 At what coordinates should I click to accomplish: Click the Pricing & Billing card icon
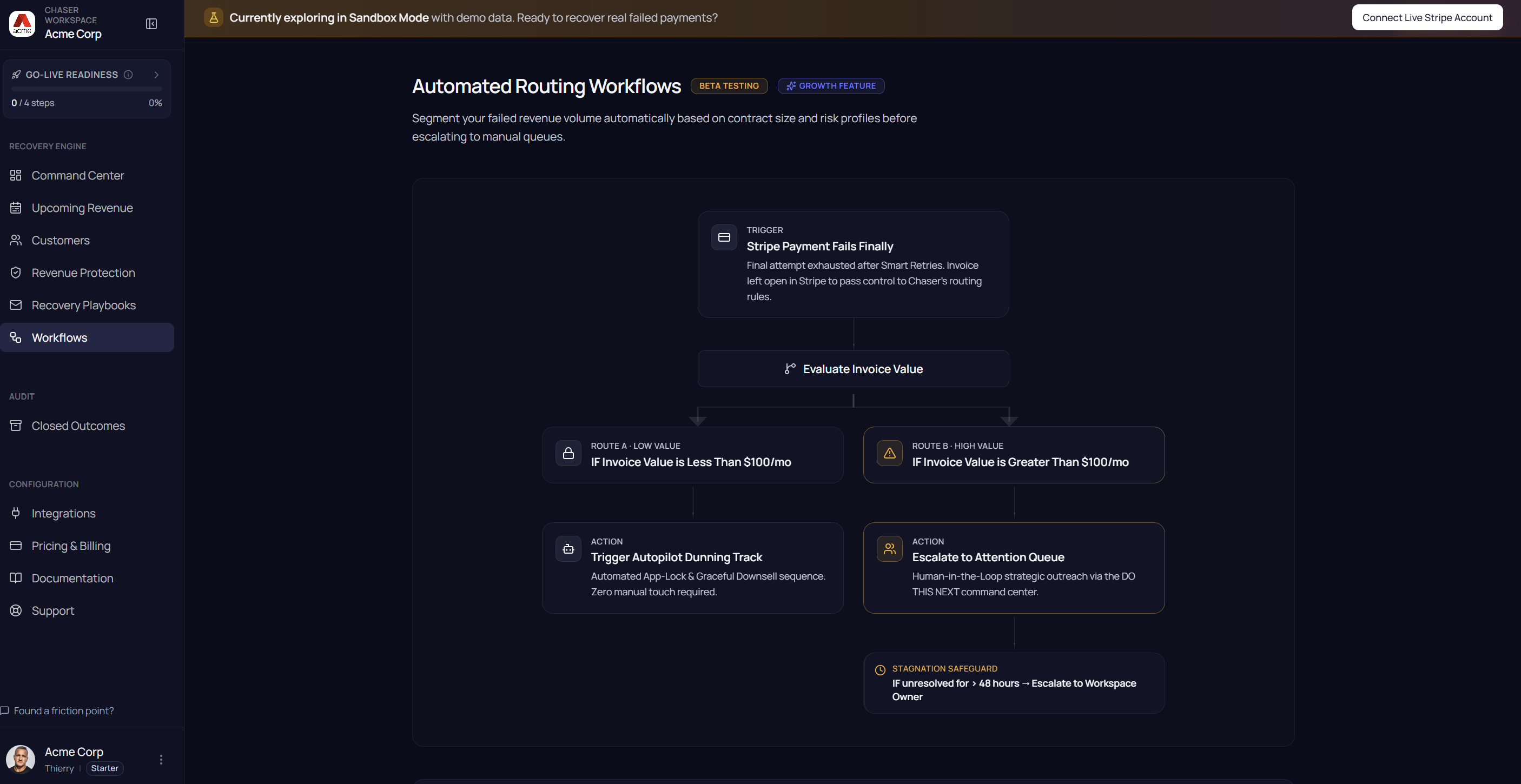[x=16, y=546]
